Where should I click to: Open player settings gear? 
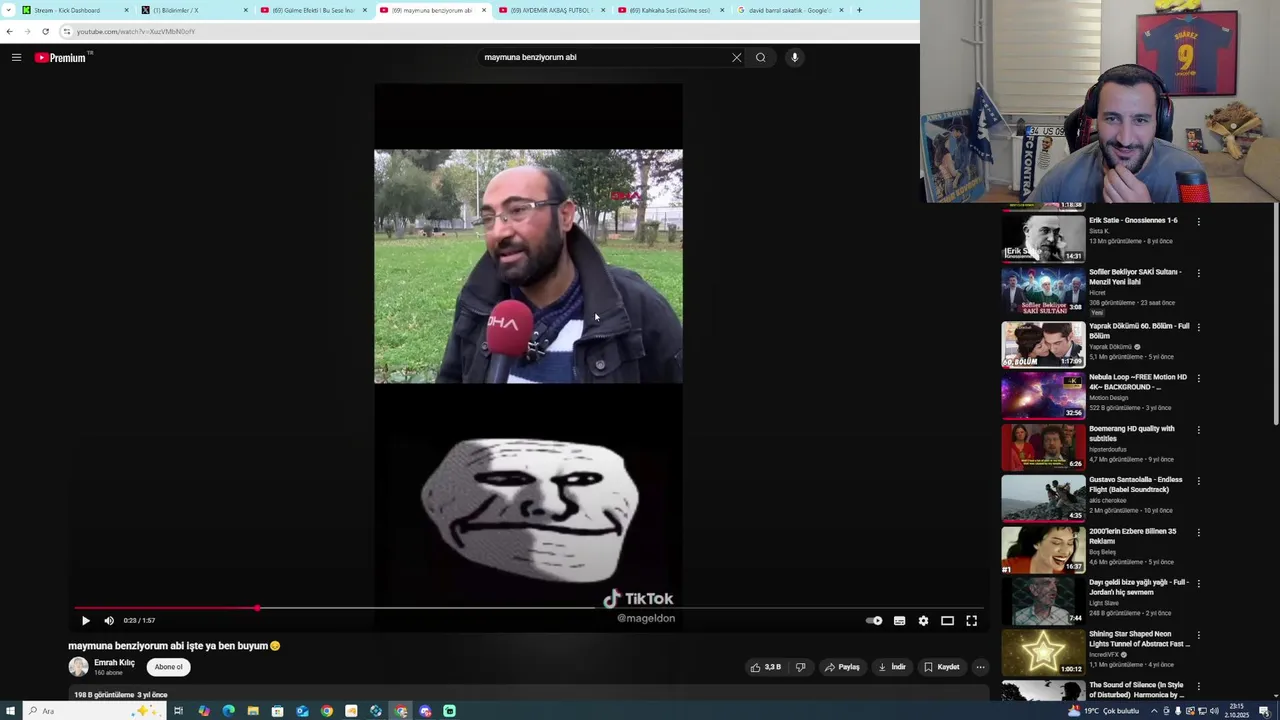point(923,620)
